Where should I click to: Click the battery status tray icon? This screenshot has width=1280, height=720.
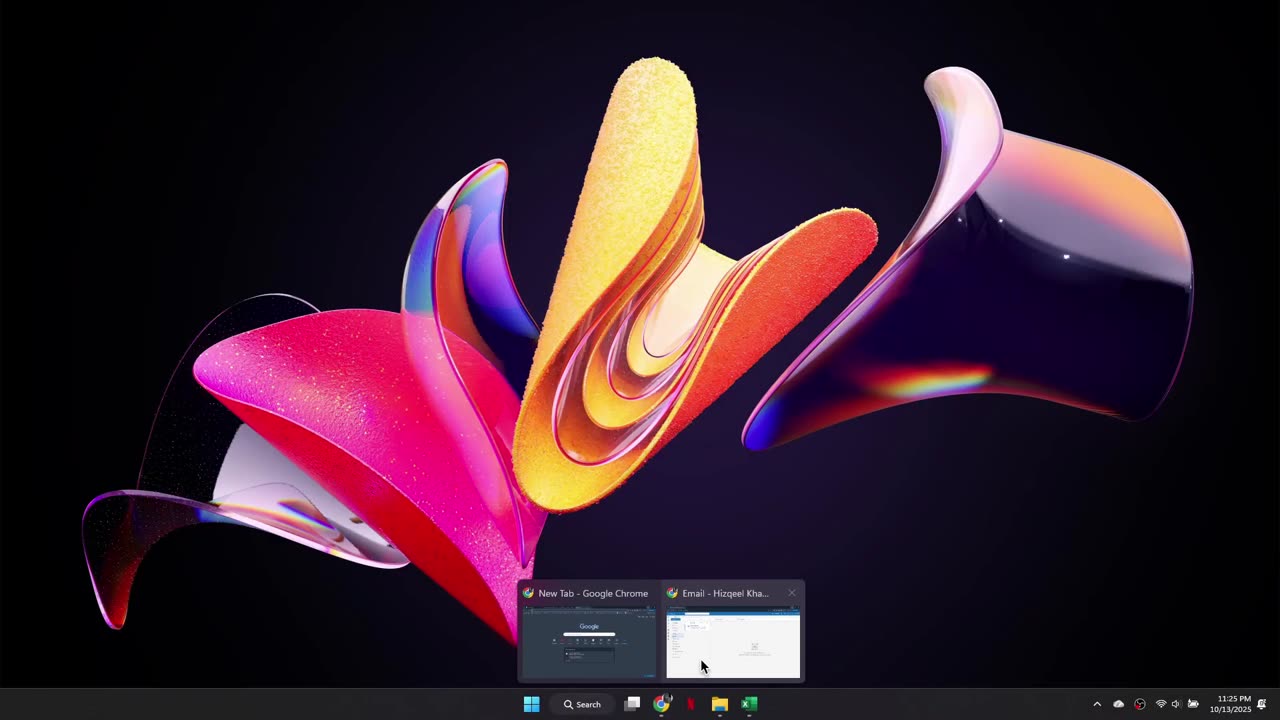[x=1193, y=704]
